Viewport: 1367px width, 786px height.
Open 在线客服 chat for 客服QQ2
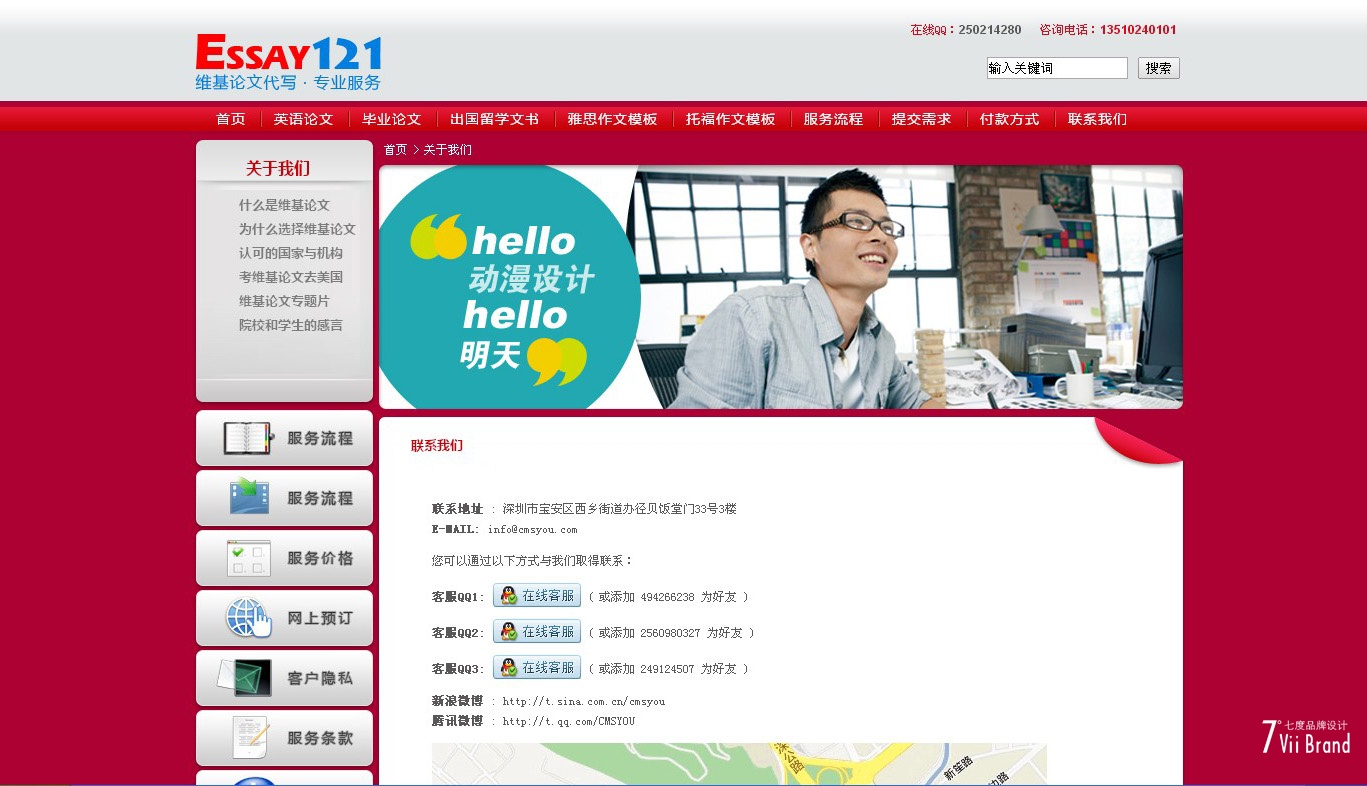(x=537, y=632)
